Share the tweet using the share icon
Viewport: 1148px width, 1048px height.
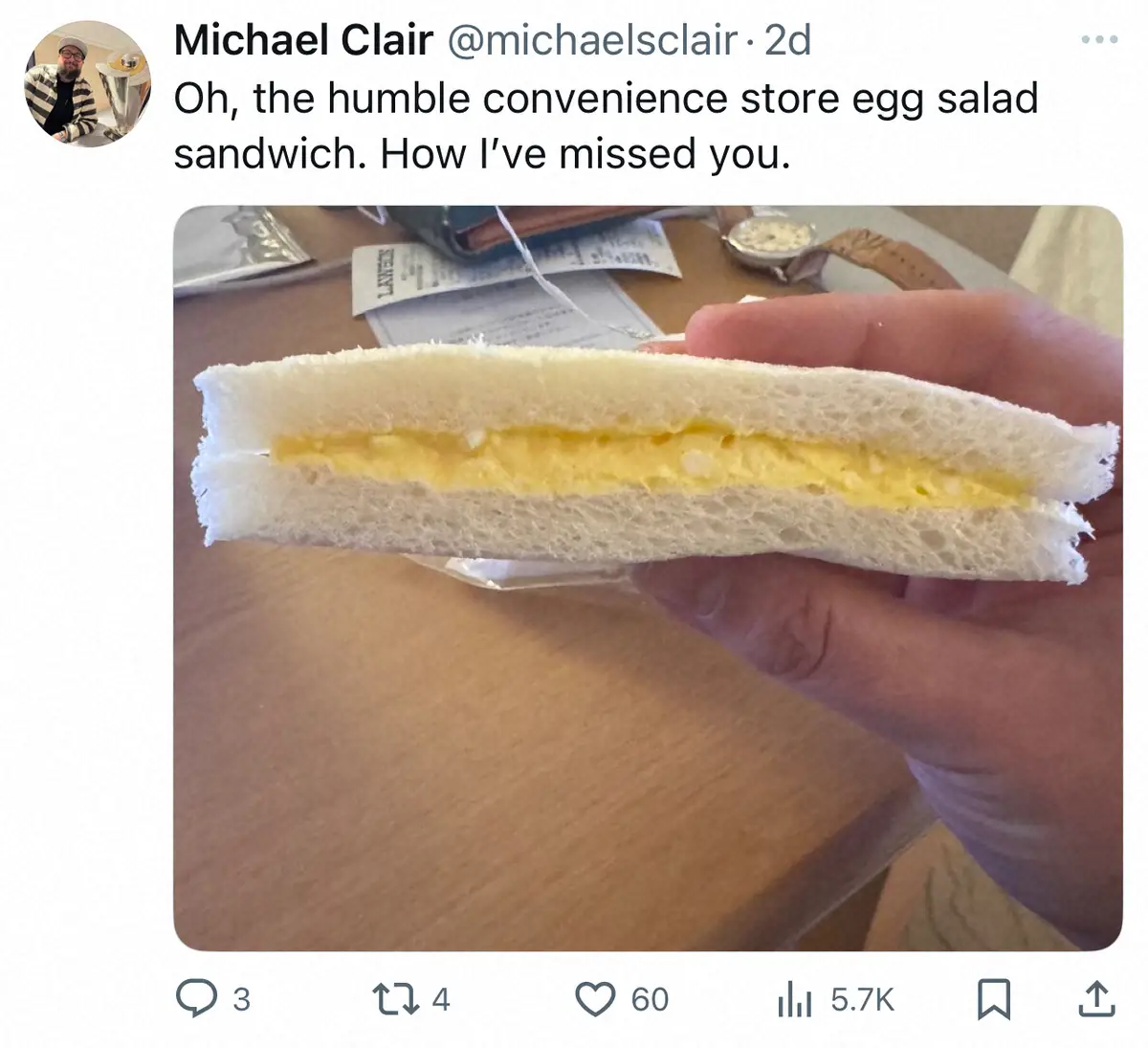pos(1096,999)
